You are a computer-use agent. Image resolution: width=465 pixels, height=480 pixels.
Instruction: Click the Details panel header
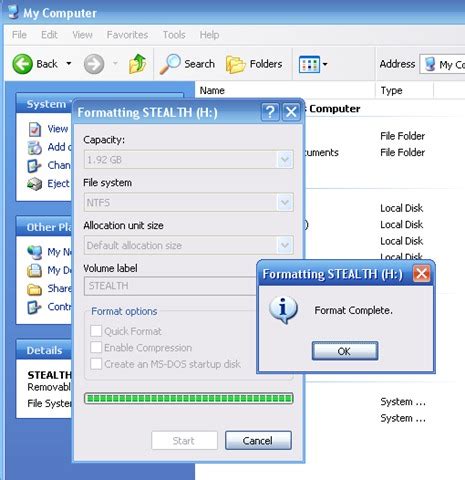tap(44, 350)
